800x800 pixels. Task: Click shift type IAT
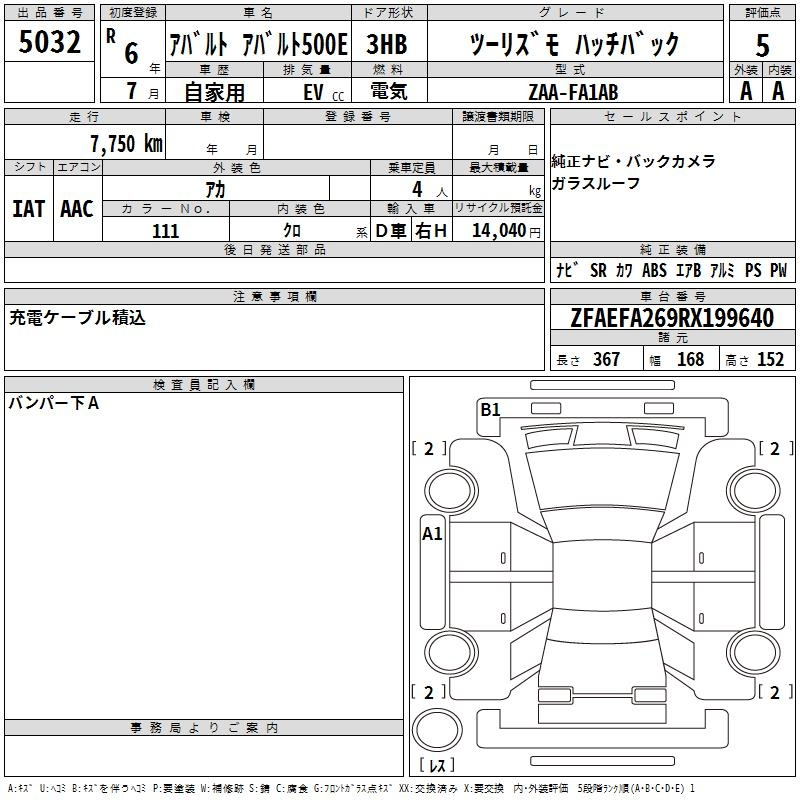point(29,209)
